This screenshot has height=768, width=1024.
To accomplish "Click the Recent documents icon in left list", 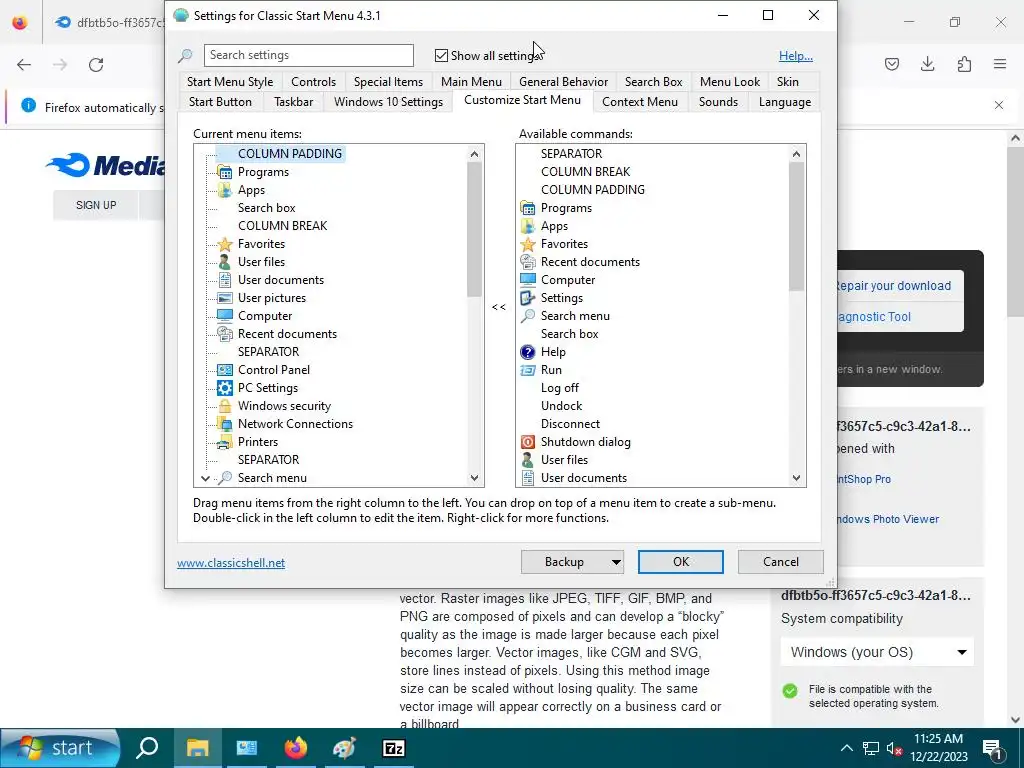I will pos(225,334).
